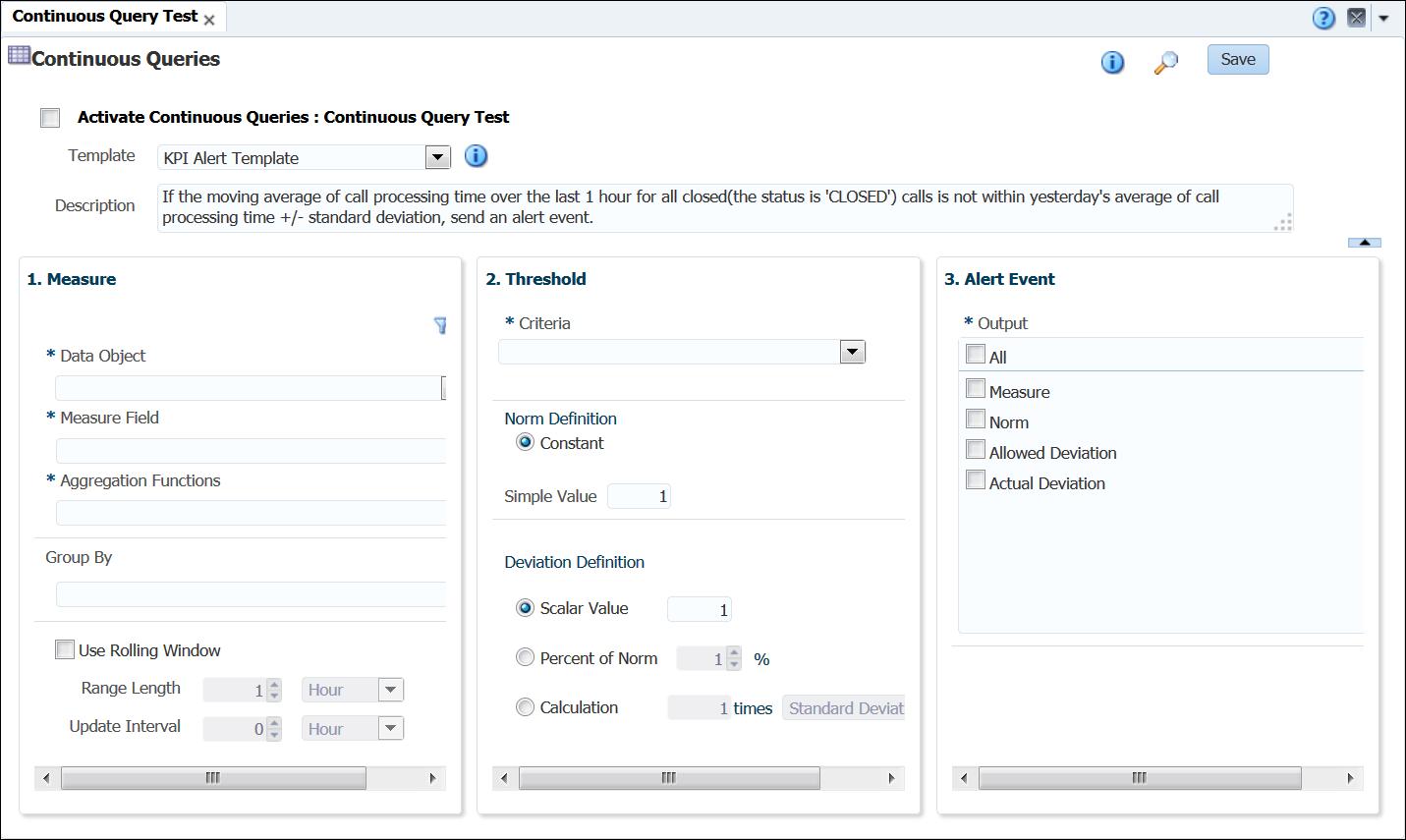Click the close panel icon at top right
This screenshot has width=1406, height=840.
coord(1356,18)
